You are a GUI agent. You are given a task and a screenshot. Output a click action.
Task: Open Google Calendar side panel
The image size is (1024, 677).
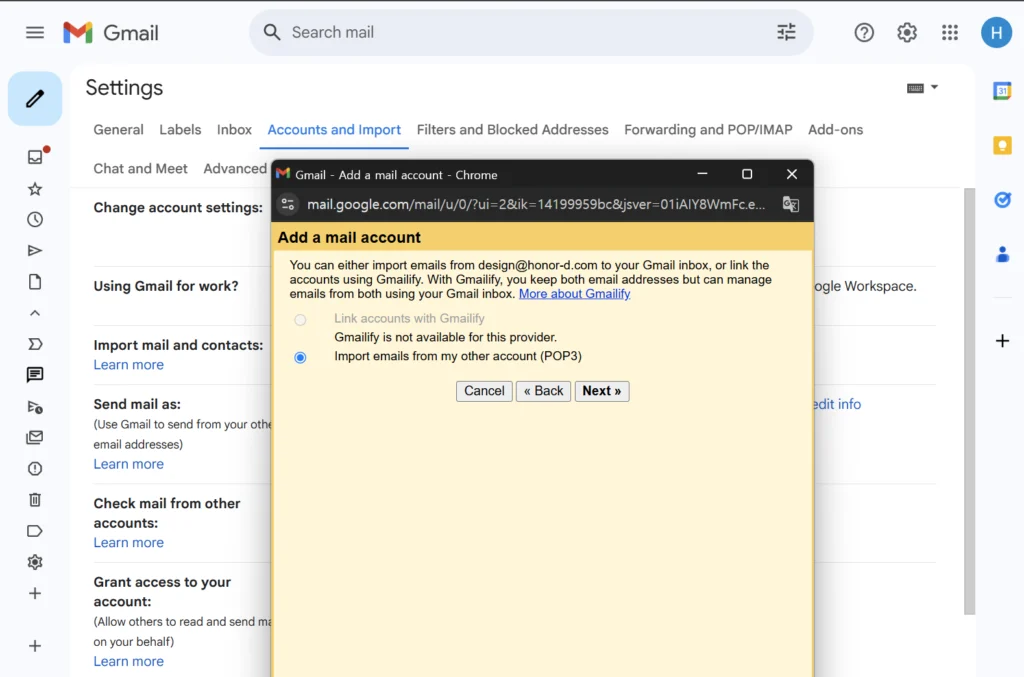(1002, 91)
